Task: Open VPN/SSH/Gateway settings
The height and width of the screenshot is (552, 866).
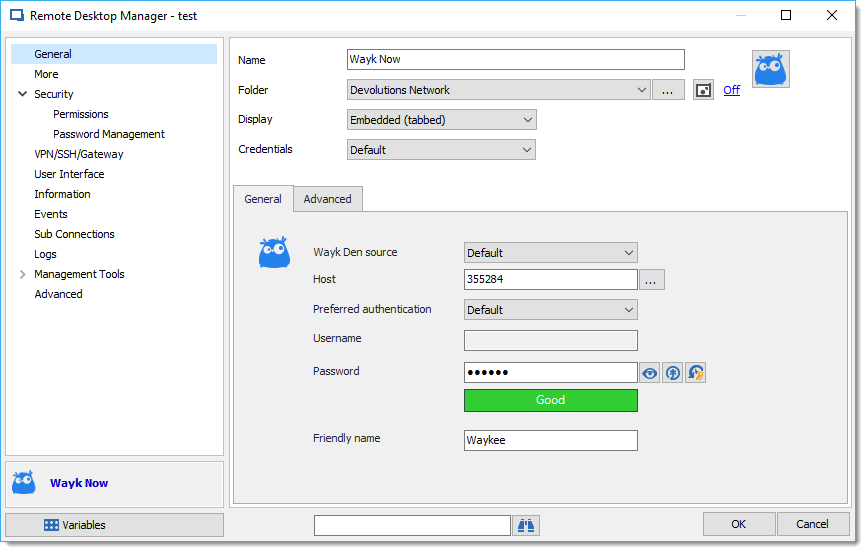Action: click(x=79, y=154)
